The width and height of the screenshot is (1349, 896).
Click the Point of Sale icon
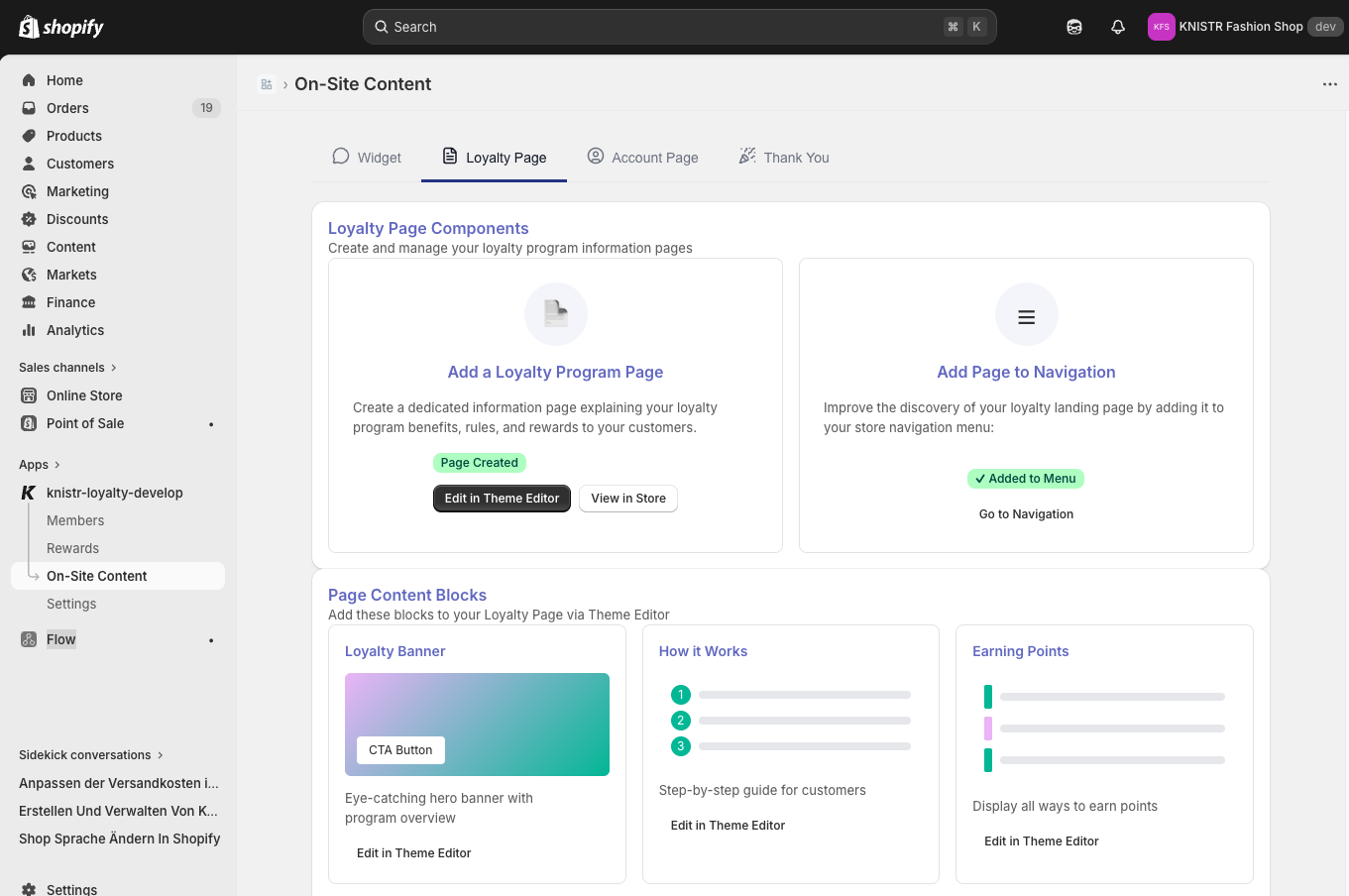[29, 423]
